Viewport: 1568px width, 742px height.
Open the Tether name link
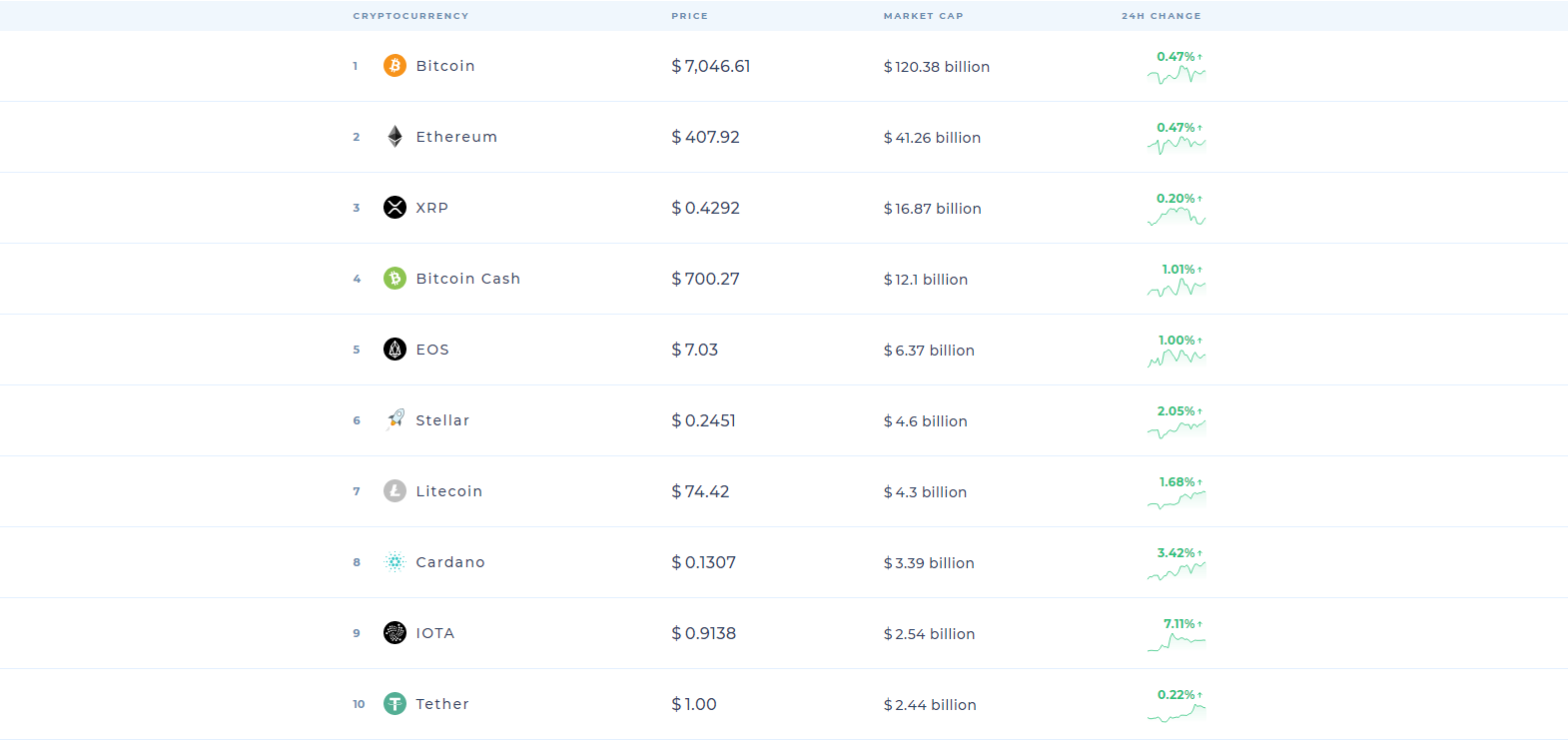click(x=442, y=704)
